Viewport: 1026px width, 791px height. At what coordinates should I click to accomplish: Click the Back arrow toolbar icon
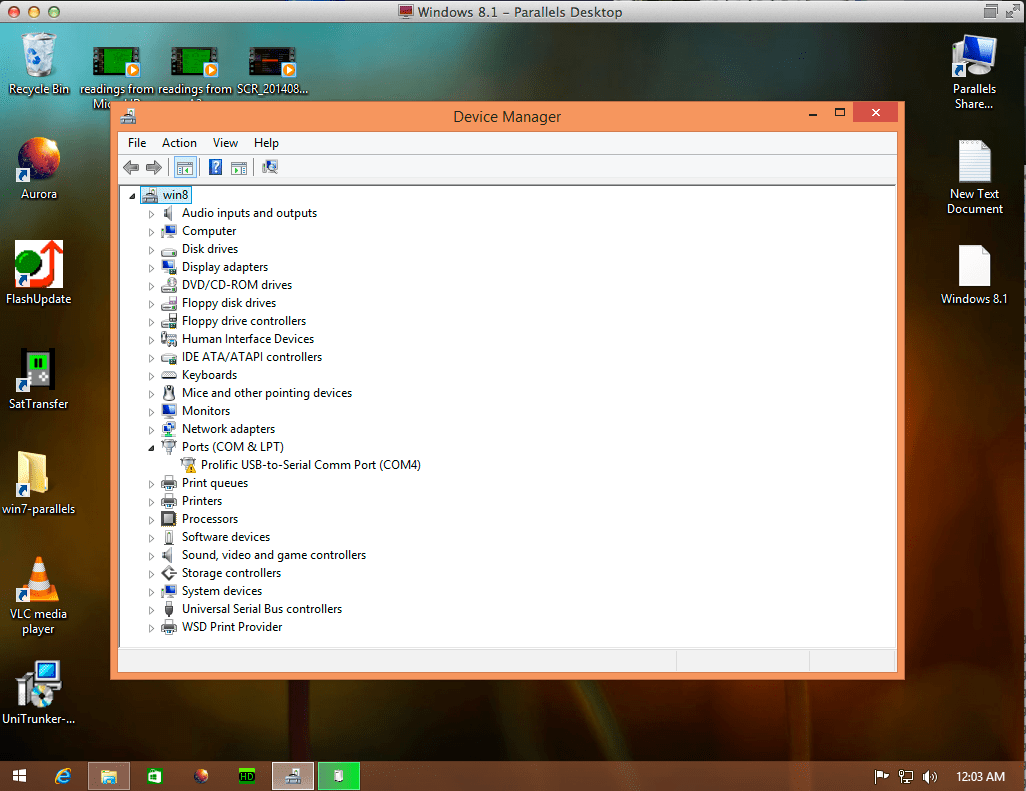tap(131, 167)
